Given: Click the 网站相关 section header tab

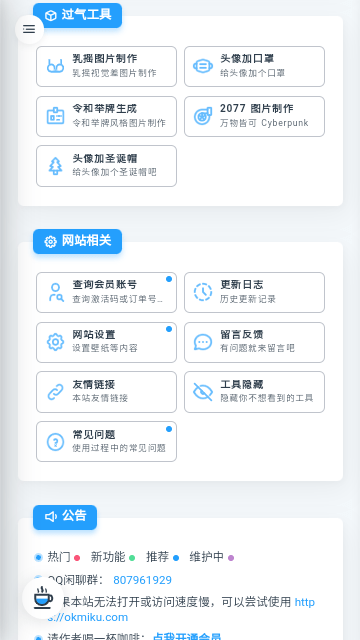Looking at the screenshot, I should click(78, 241).
